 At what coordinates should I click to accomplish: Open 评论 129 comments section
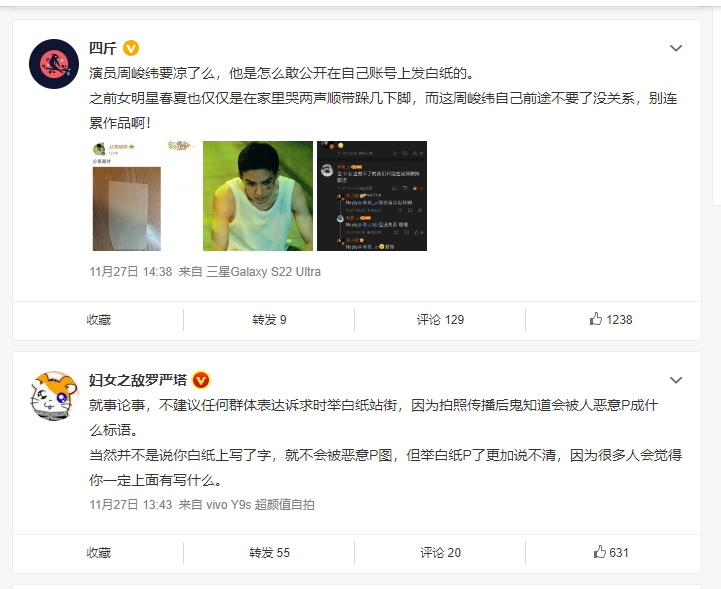[x=440, y=320]
